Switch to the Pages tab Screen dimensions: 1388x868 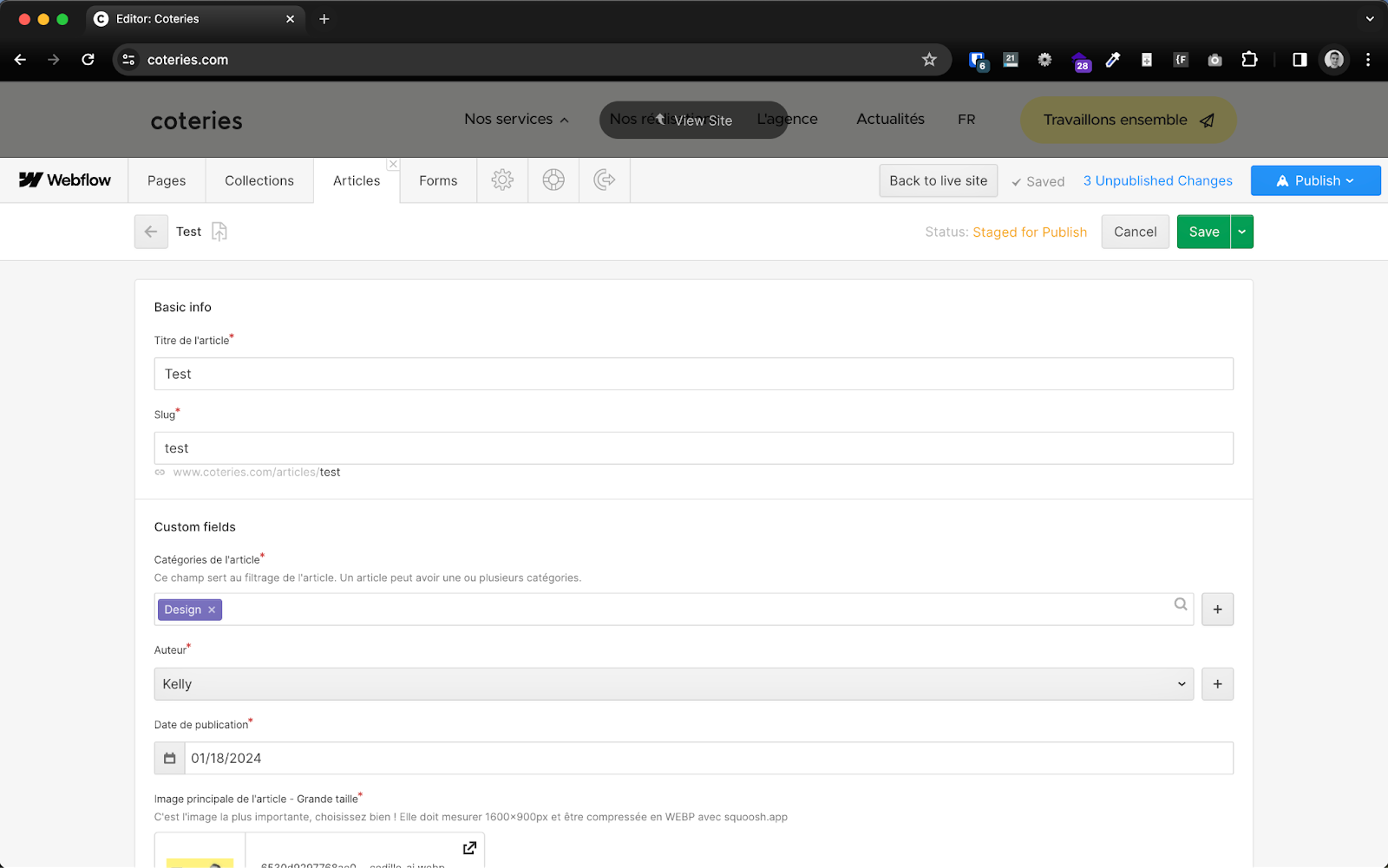167,180
